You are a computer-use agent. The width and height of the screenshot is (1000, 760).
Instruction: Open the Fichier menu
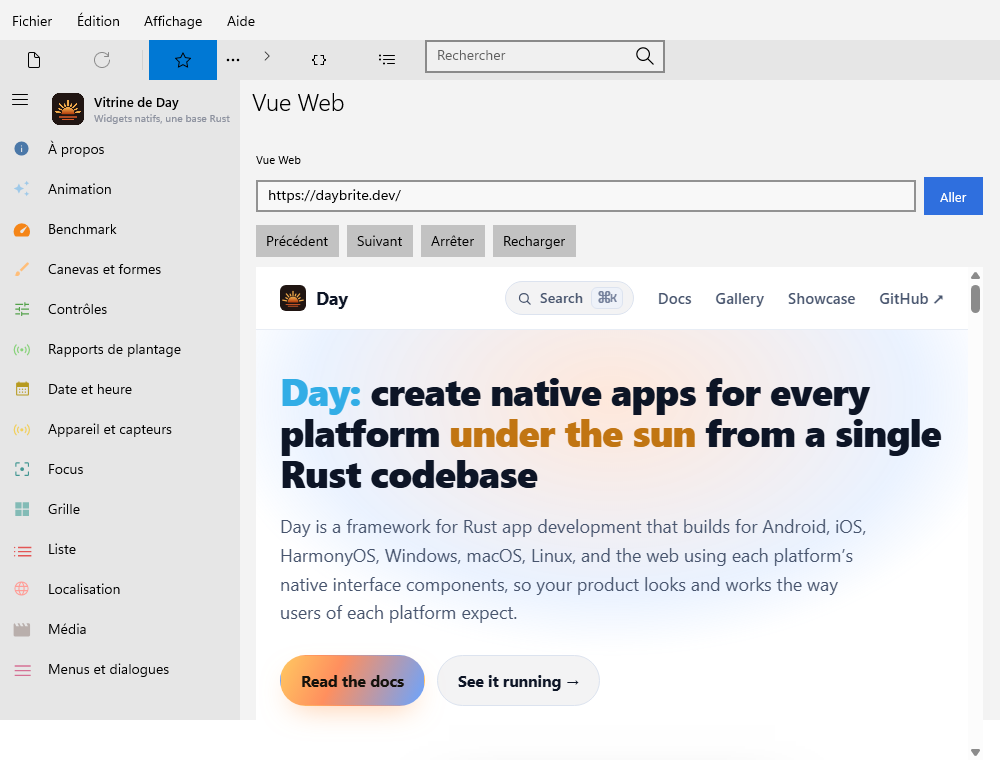point(32,21)
